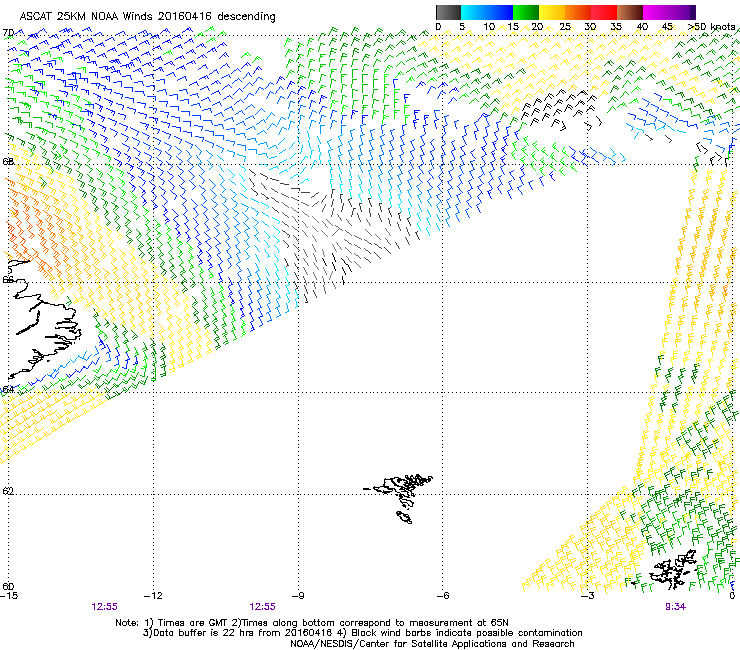Choose the red 30-35 knots legend swatch
740x650 pixels.
tap(604, 12)
